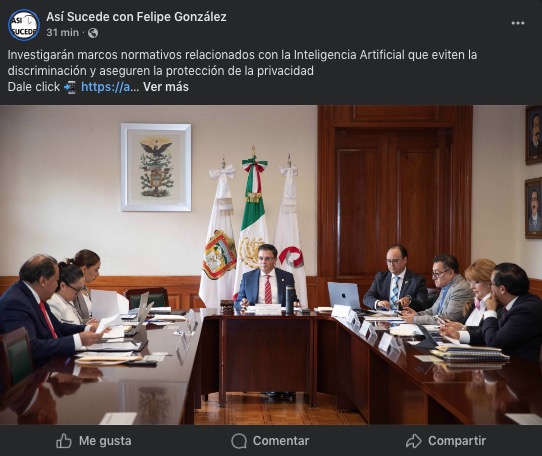The image size is (542, 456).
Task: Click the share arrow icon
Action: pos(414,441)
